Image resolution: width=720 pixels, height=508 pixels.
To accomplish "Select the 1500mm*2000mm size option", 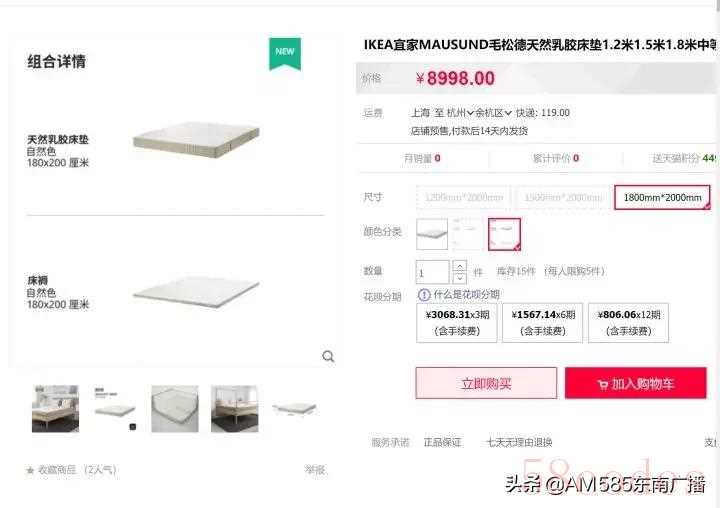I will [563, 198].
